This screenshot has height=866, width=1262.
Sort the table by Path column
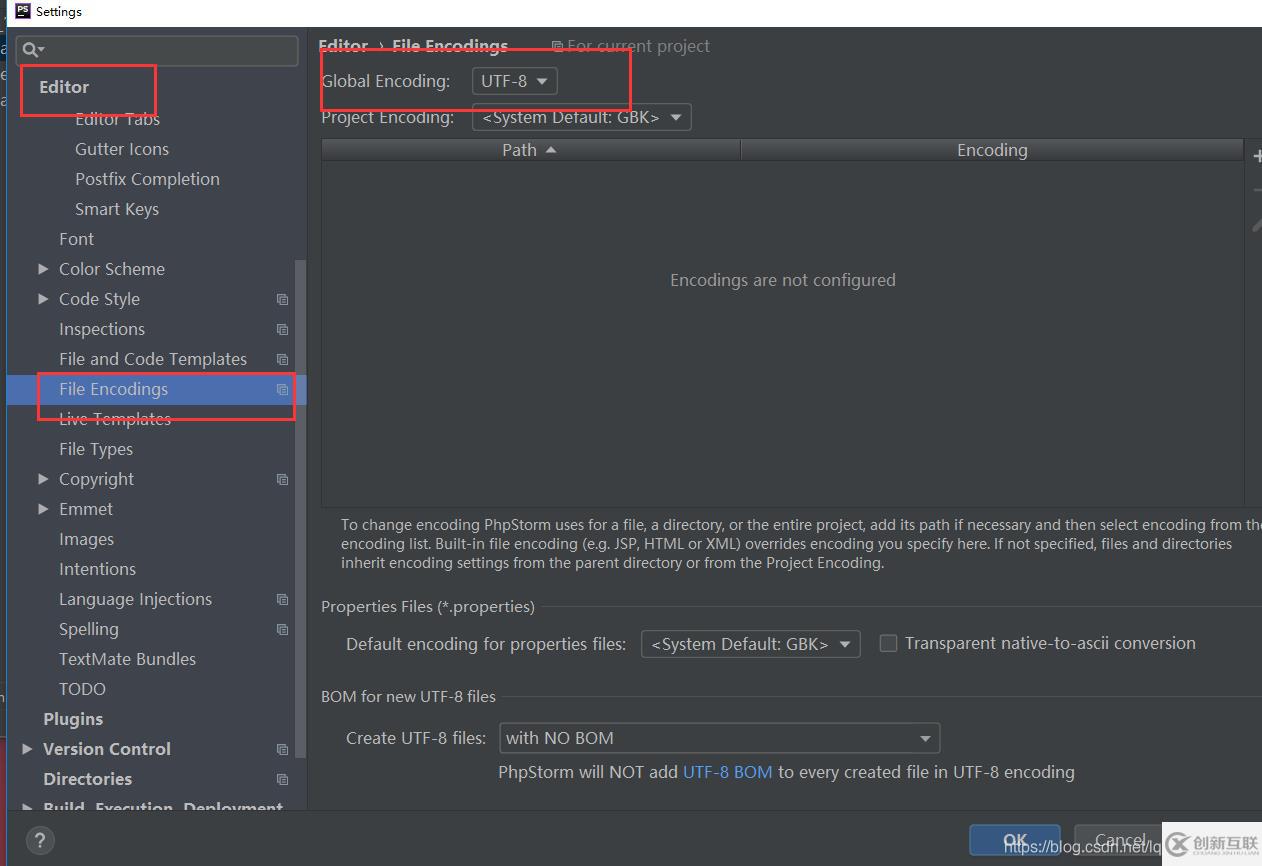pos(530,150)
